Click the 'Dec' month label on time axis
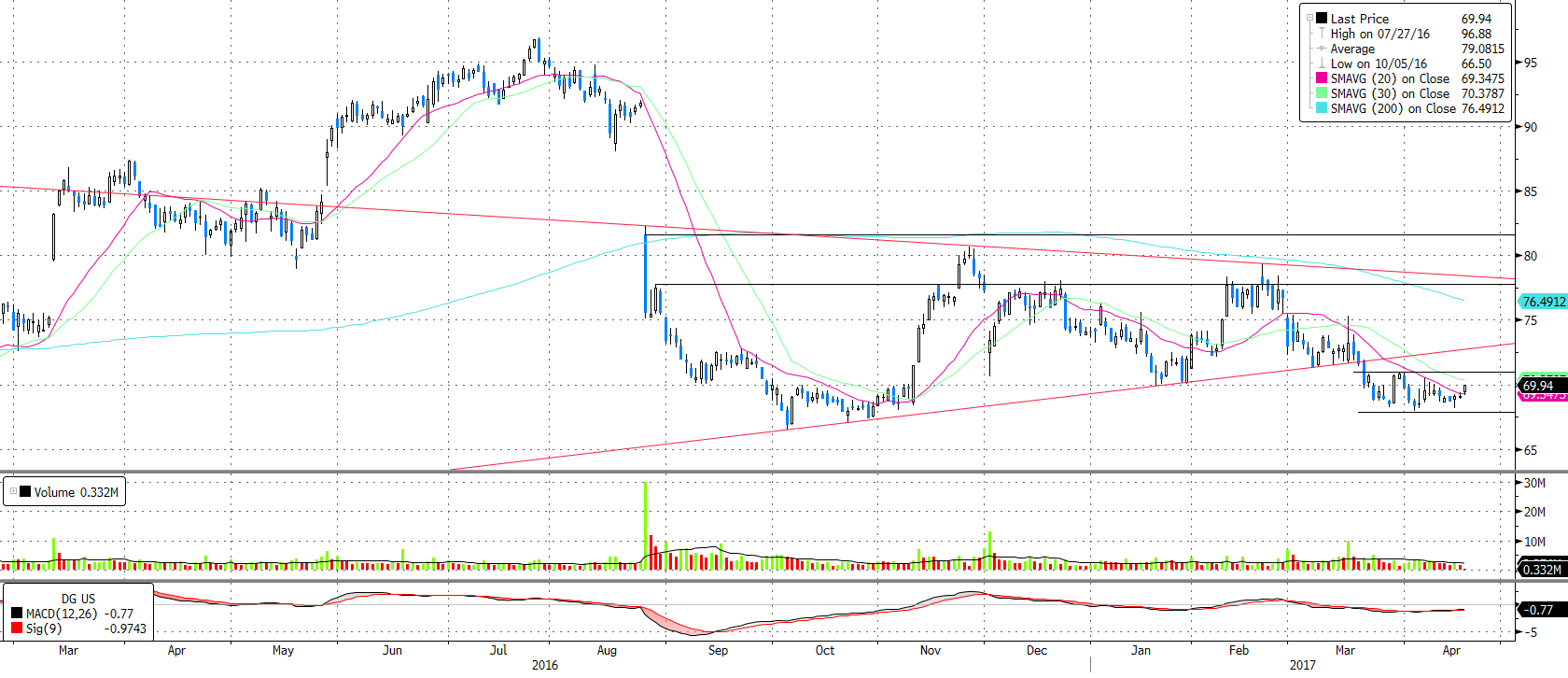Viewport: 1568px width, 678px height. tap(1037, 650)
